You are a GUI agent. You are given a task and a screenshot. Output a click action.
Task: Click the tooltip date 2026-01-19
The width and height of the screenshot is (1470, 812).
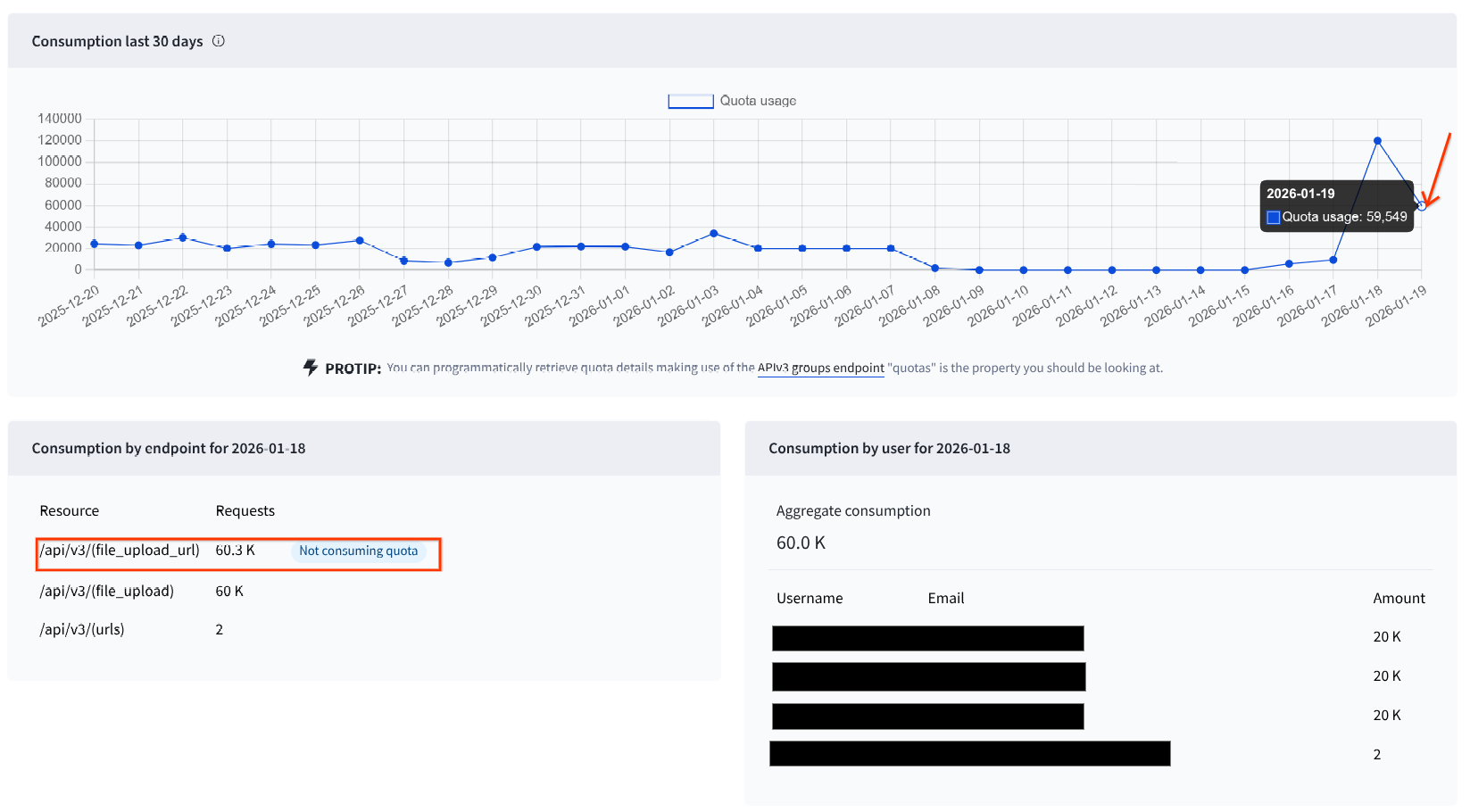(1300, 194)
